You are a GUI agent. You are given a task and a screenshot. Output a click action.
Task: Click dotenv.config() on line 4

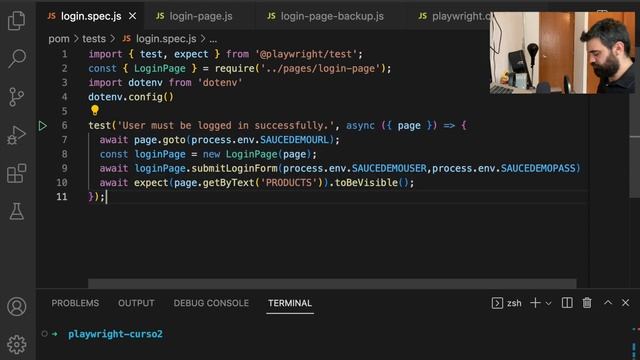131,97
